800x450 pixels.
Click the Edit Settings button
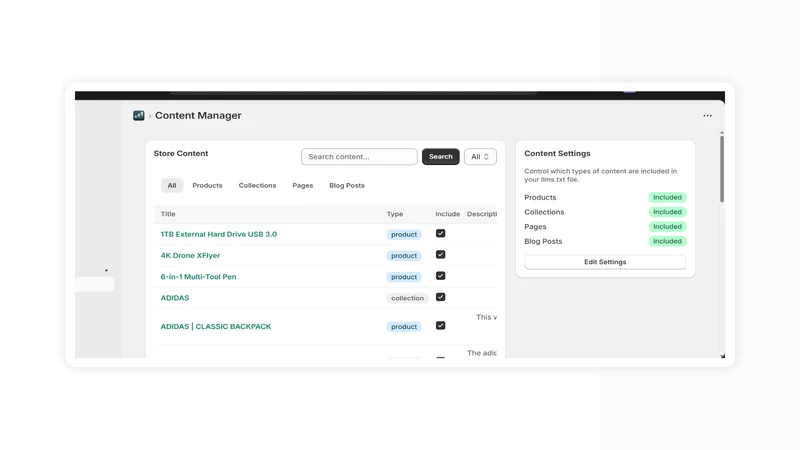point(605,262)
